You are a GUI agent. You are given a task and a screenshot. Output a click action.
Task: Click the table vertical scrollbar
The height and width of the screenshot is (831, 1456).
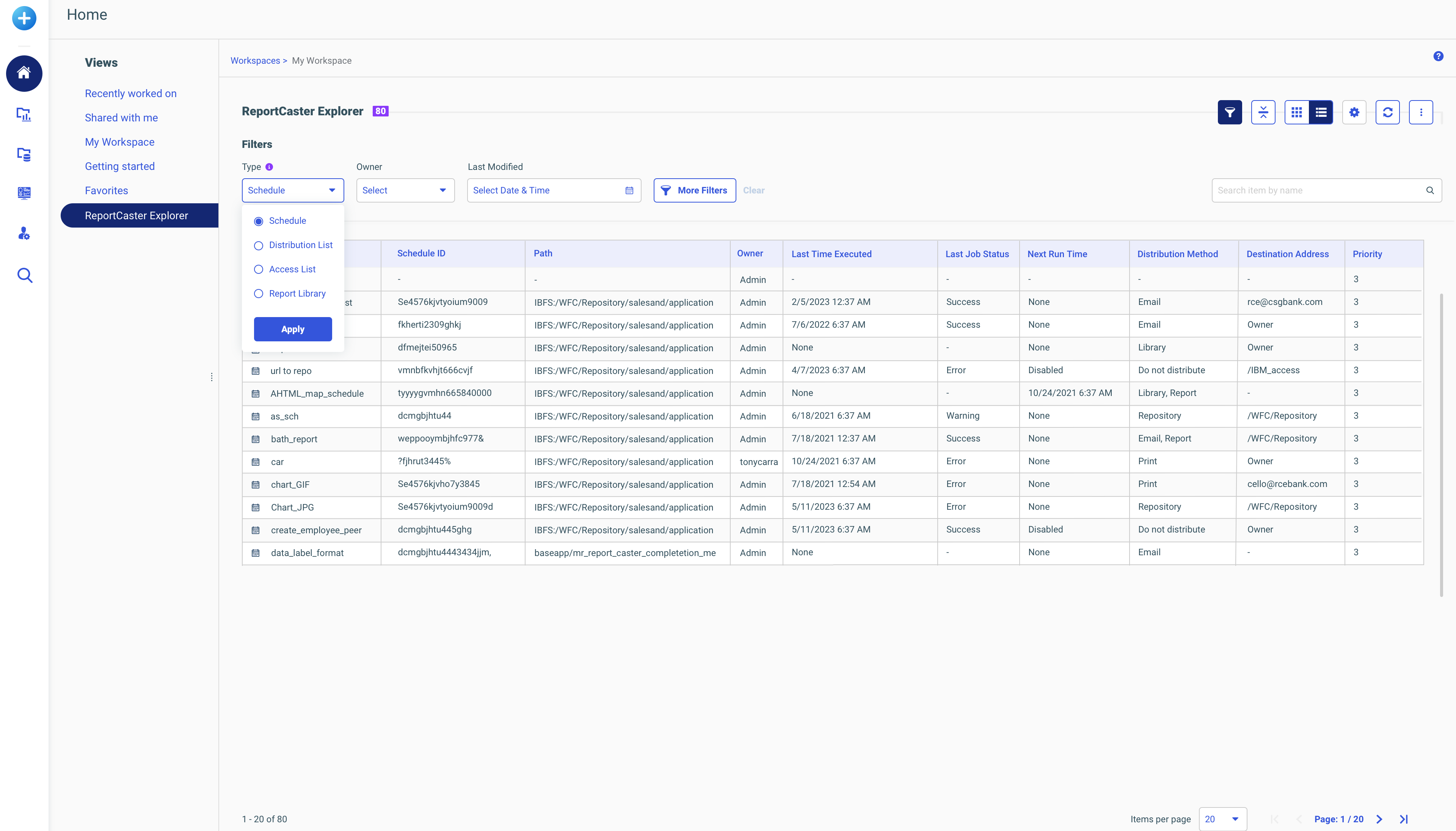pyautogui.click(x=1441, y=445)
